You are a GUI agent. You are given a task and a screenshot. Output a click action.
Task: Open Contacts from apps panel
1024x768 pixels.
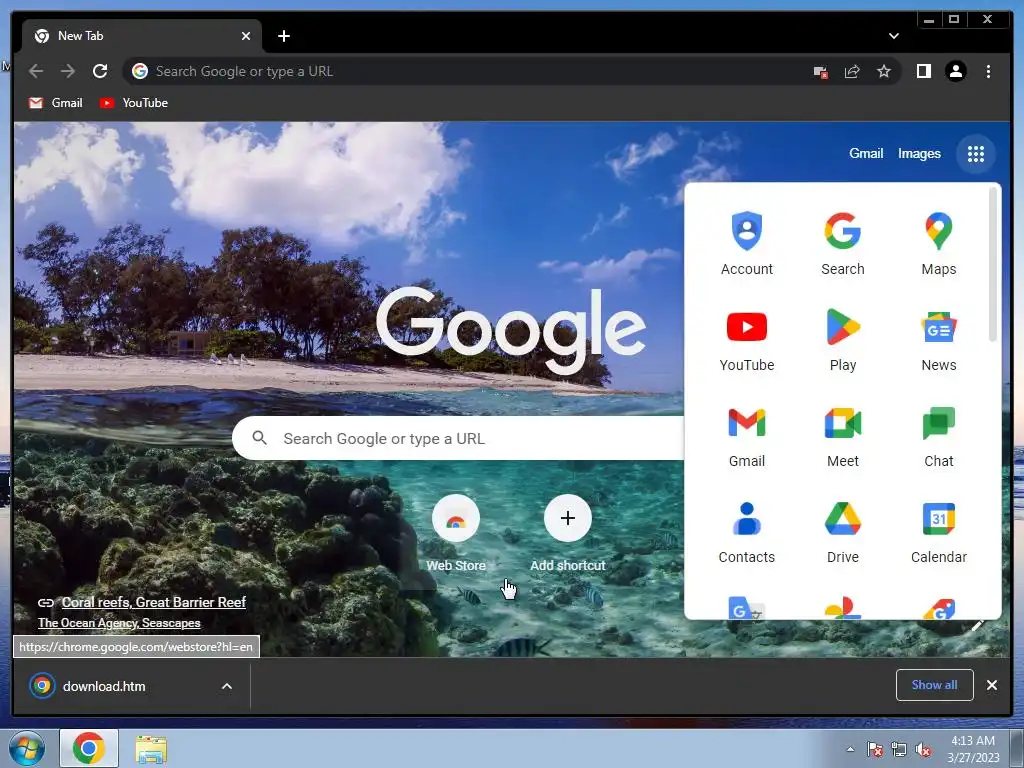pyautogui.click(x=746, y=531)
